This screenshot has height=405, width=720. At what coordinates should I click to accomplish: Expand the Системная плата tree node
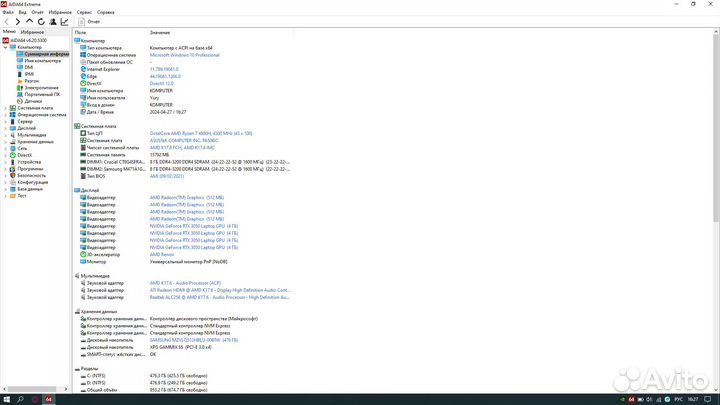point(5,108)
